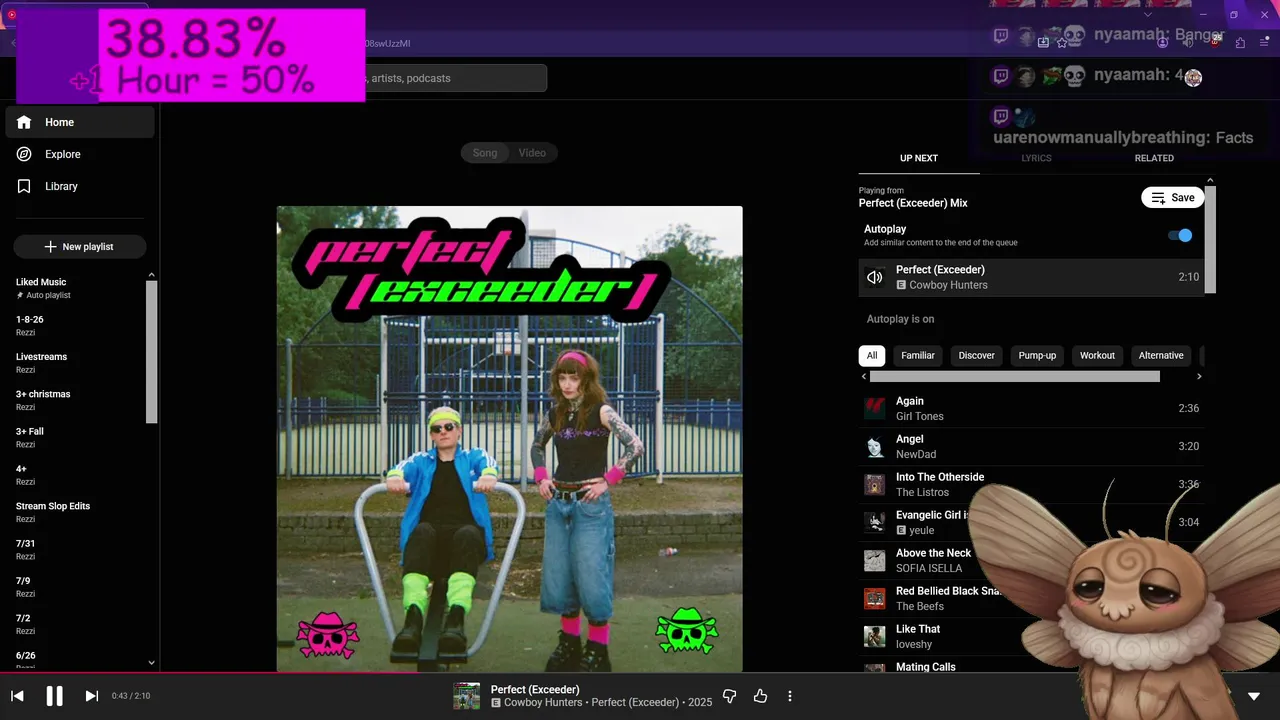Select the UP NEXT tab
The width and height of the screenshot is (1280, 720).
click(x=919, y=158)
